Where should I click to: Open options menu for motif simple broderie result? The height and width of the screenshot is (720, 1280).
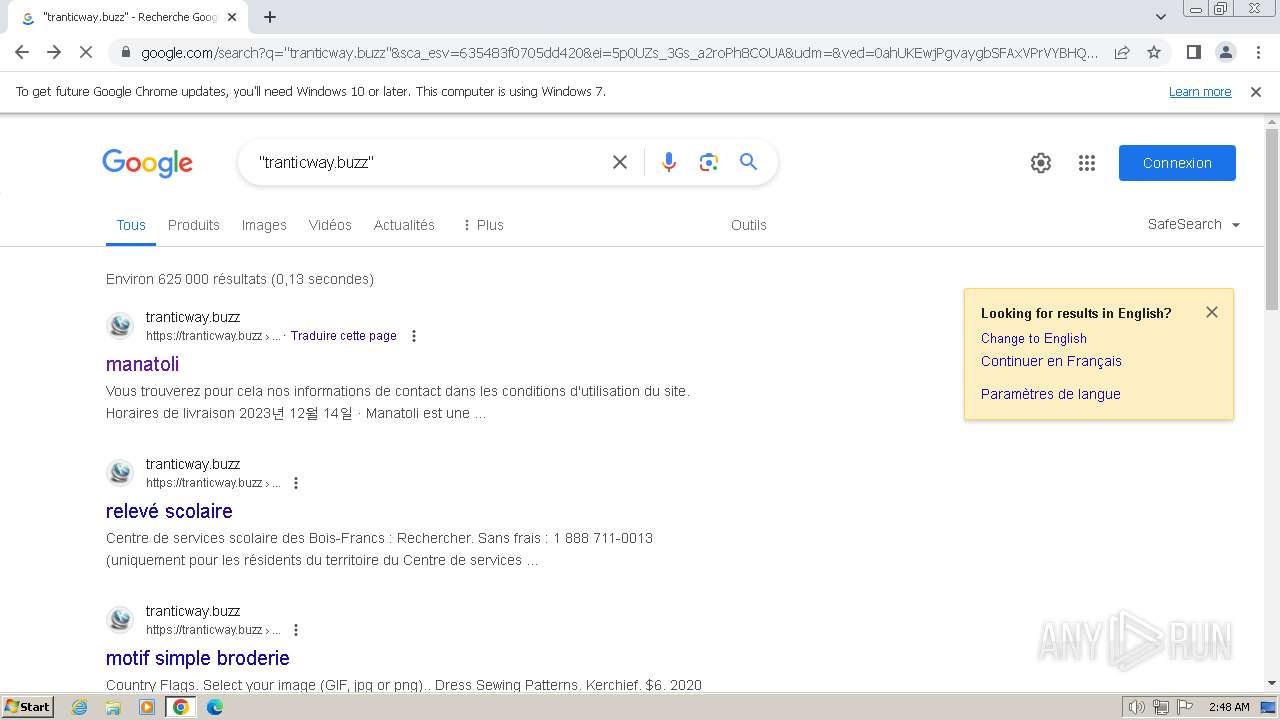296,630
